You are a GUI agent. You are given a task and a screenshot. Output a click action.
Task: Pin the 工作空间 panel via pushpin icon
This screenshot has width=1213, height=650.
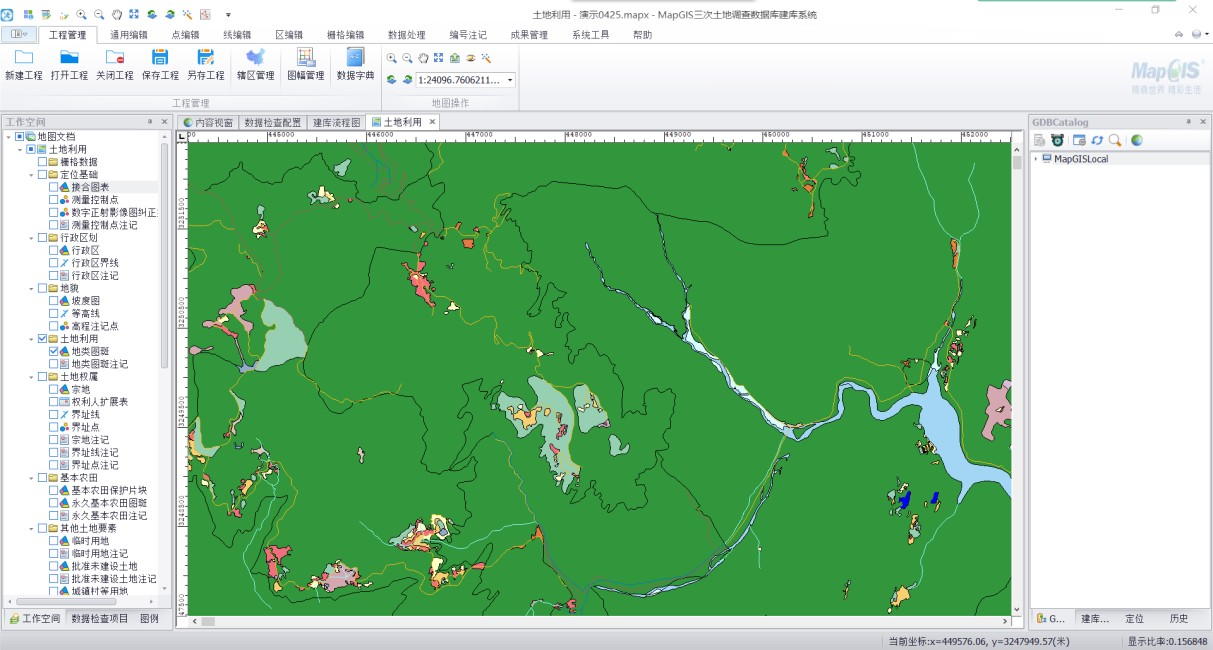coord(150,122)
